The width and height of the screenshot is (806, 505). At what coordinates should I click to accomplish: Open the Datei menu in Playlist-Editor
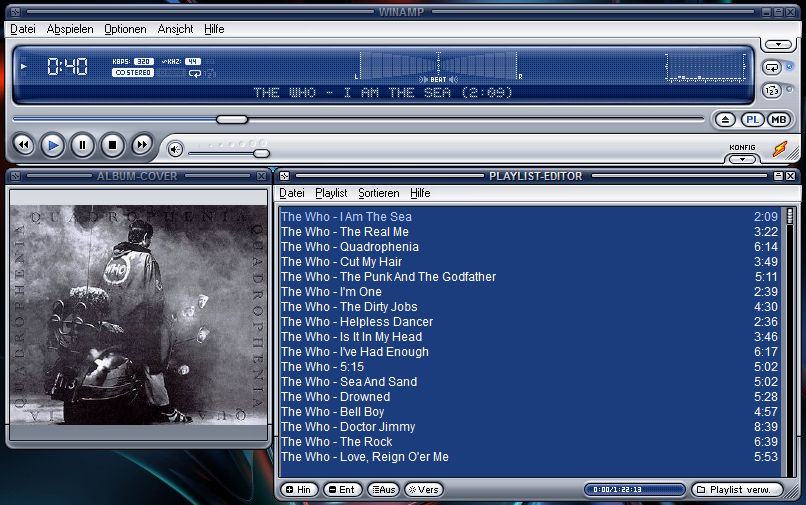292,193
